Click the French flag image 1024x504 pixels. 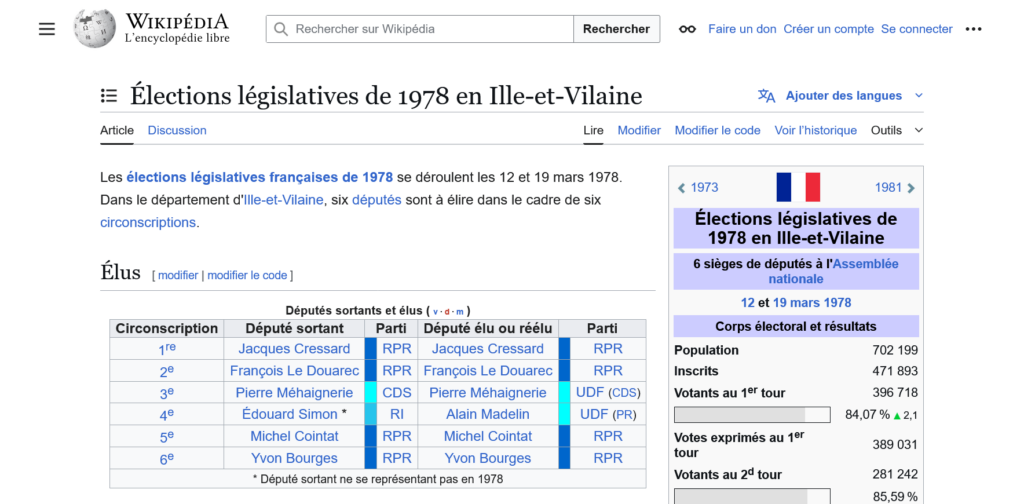point(797,187)
